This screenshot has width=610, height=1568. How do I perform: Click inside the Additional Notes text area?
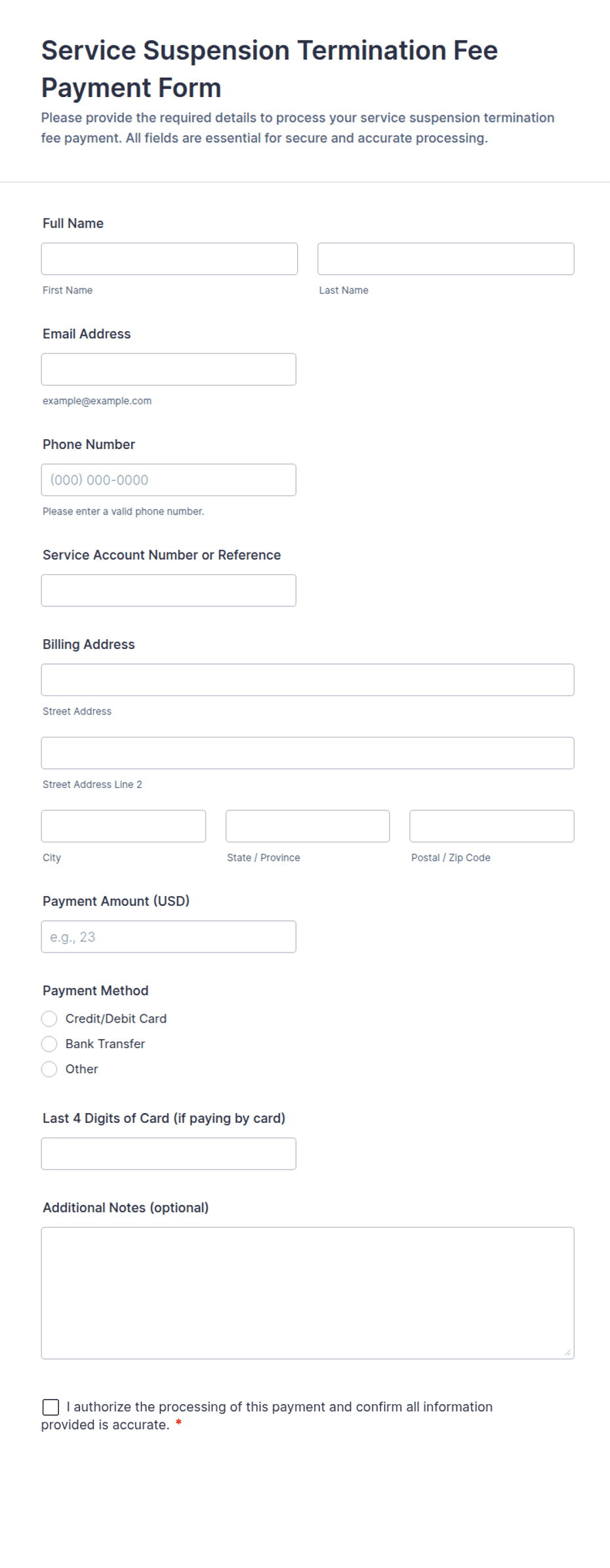click(x=308, y=1293)
